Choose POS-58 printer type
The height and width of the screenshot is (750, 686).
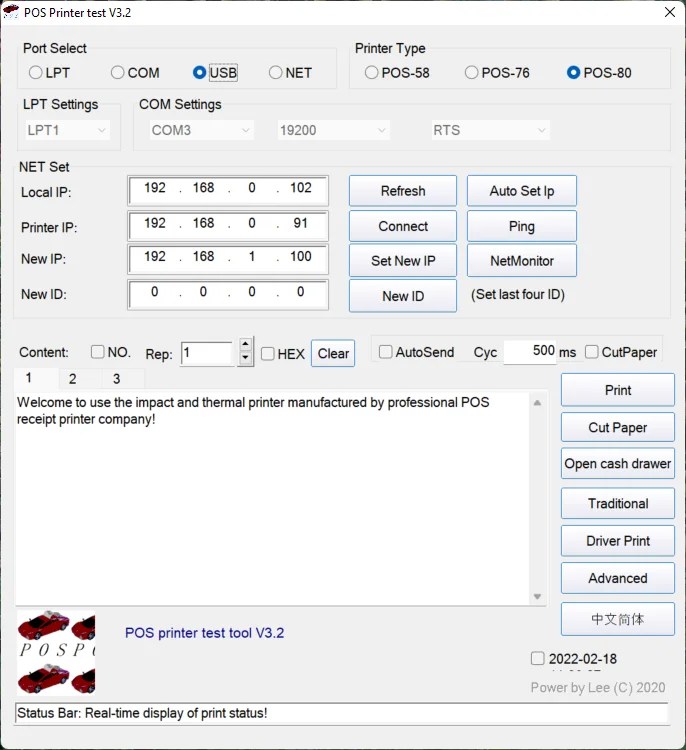pos(372,73)
